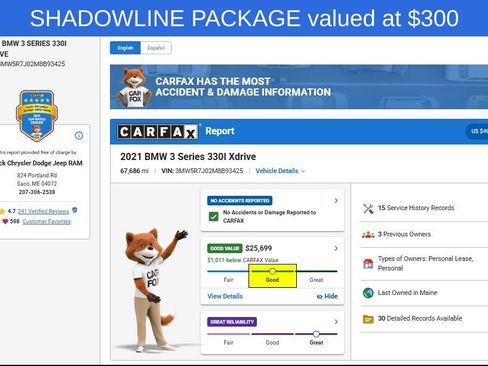488x366 pixels.
Task: Expand Vehicle Details dropdown
Action: click(280, 171)
